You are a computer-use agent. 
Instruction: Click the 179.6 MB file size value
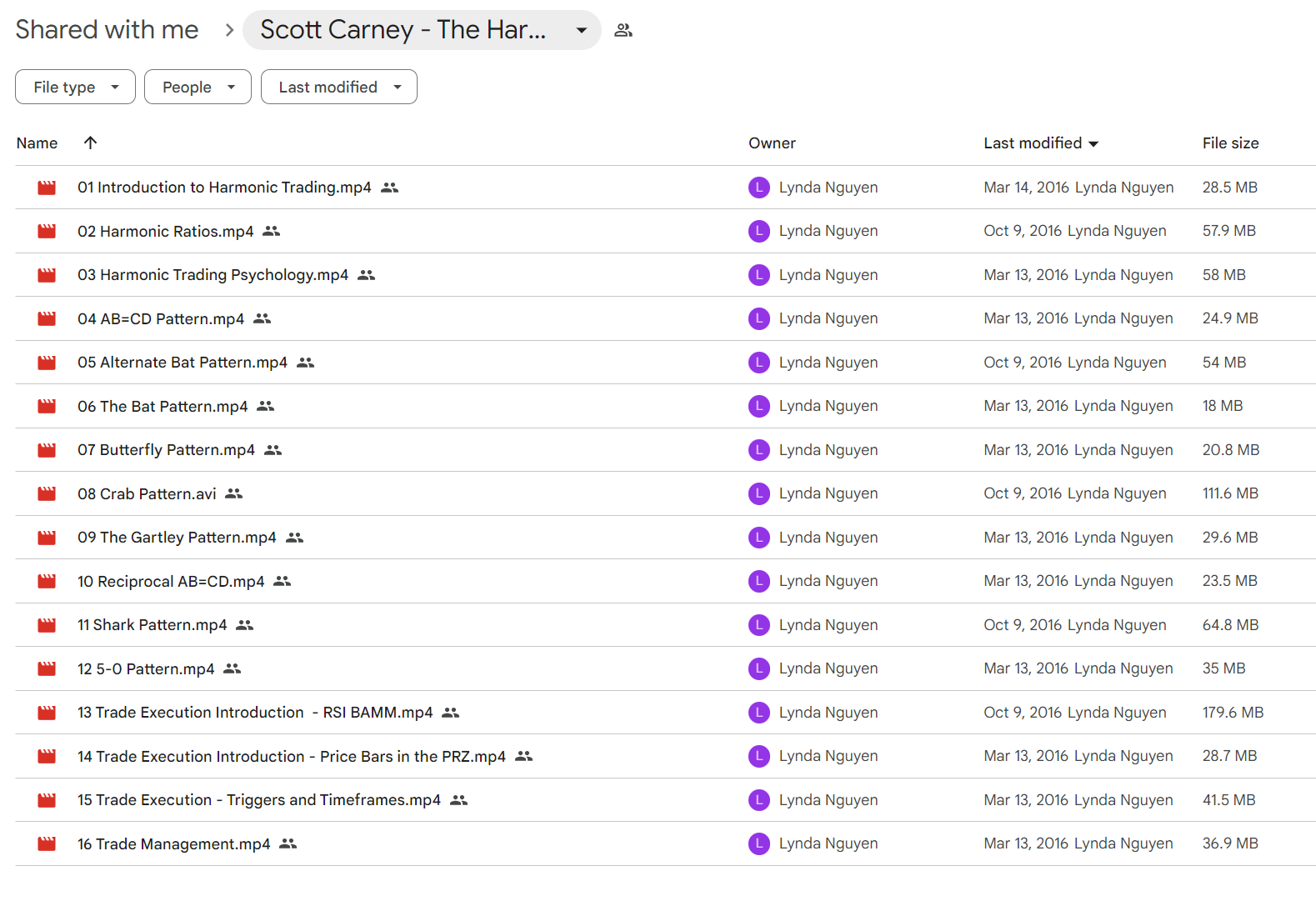pos(1233,713)
